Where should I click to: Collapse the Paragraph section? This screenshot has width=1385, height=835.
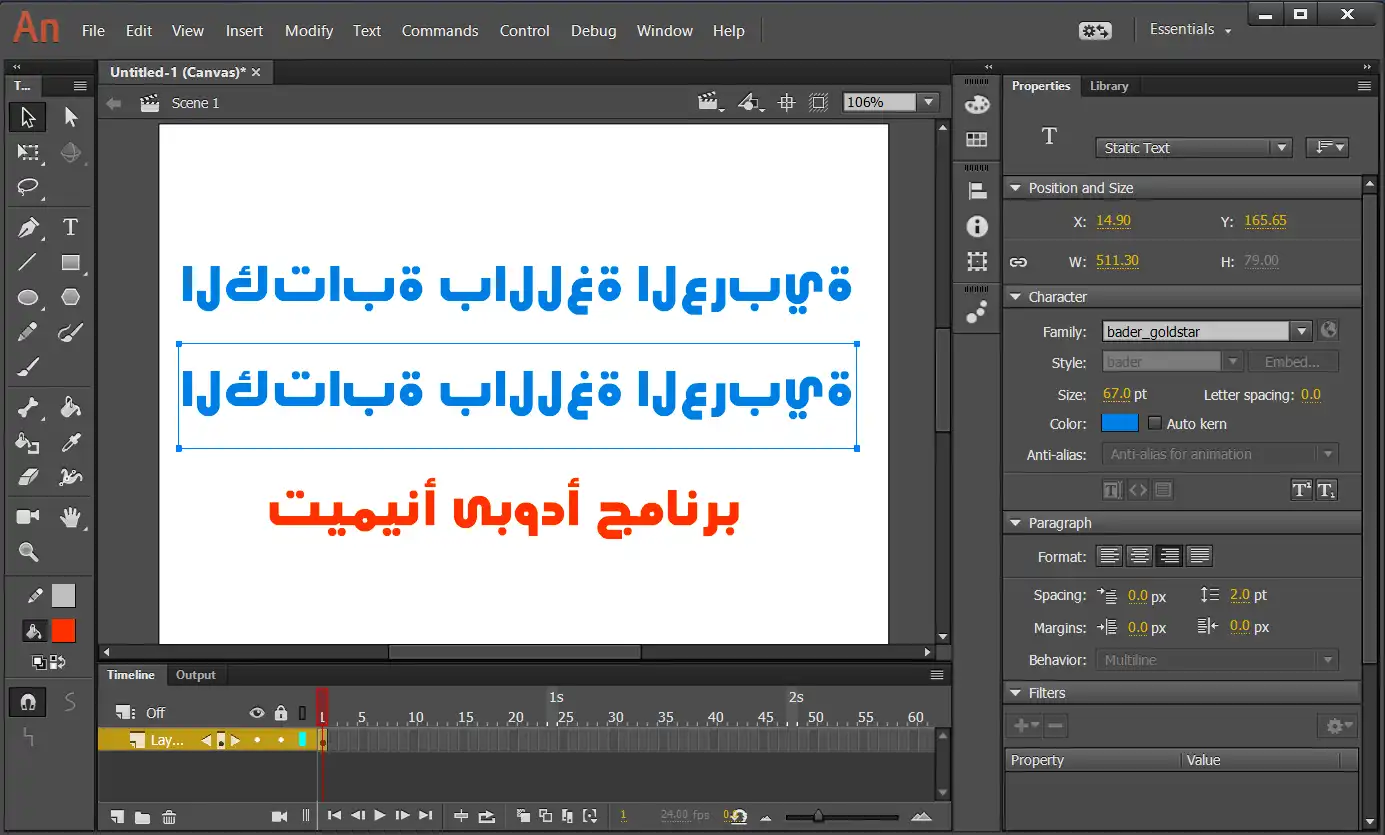pyautogui.click(x=1016, y=523)
